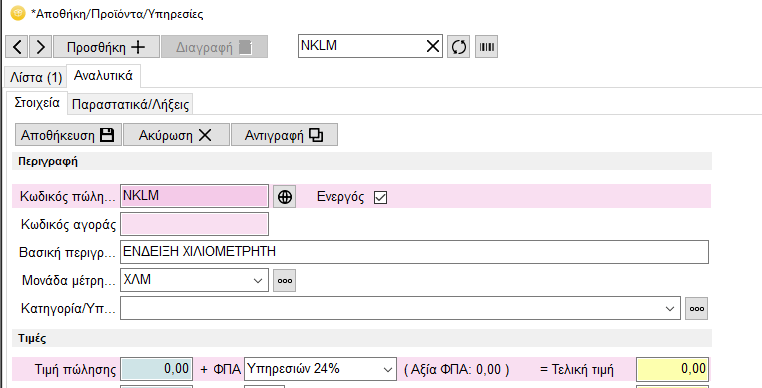Screen dimensions: 762x388
Task: Clear the NKLM search box
Action: [432, 46]
